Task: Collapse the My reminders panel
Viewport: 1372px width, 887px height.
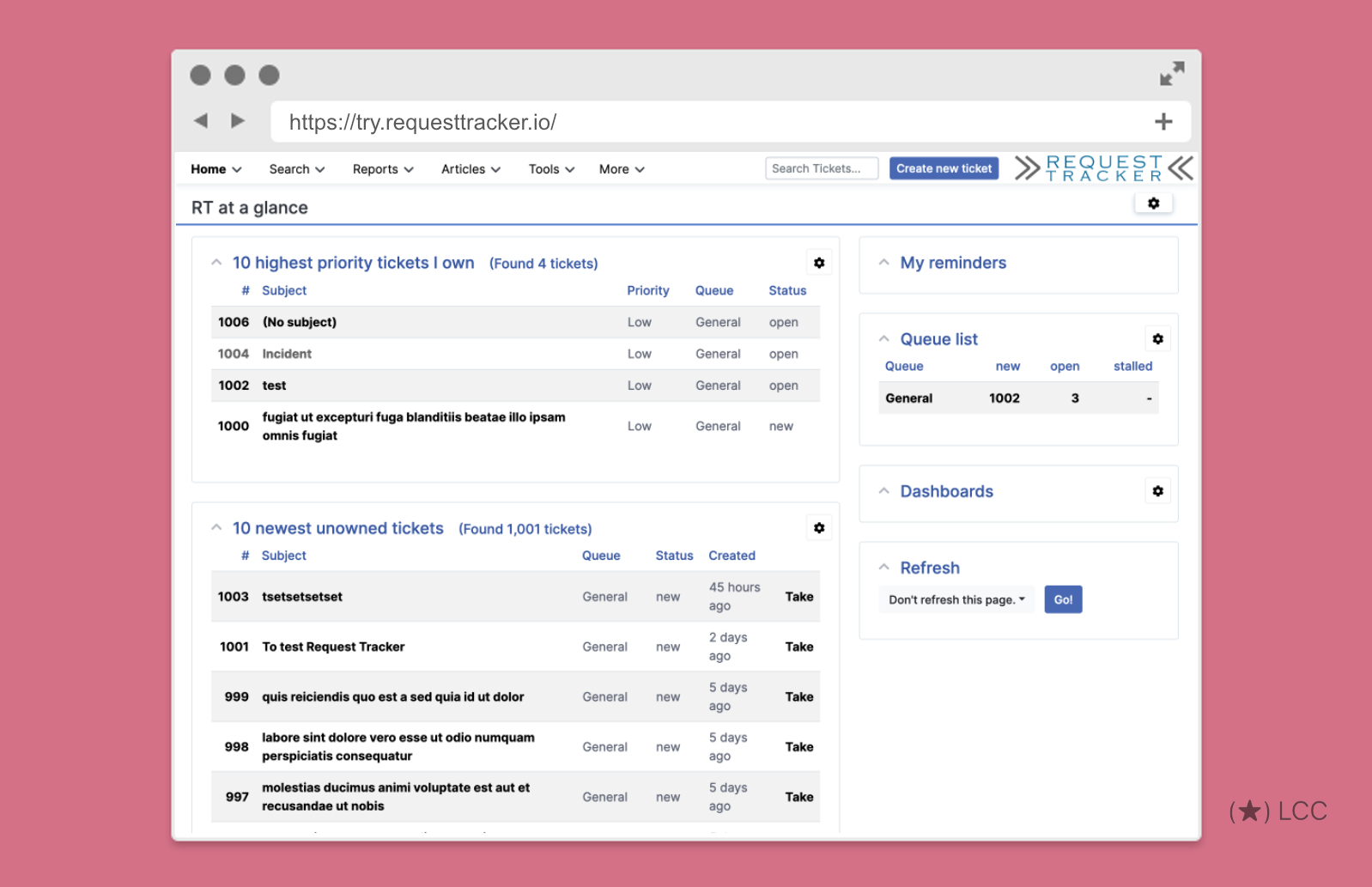Action: (x=883, y=263)
